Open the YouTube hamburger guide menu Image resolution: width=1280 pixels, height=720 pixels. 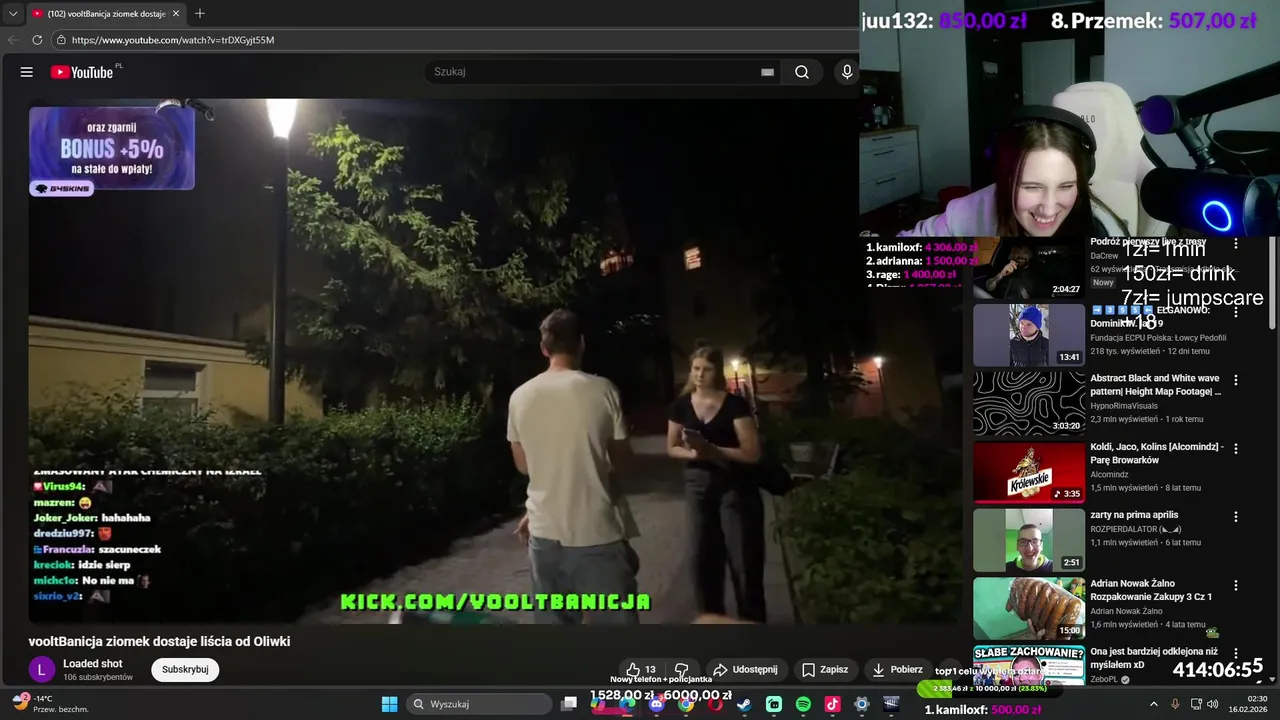point(27,72)
